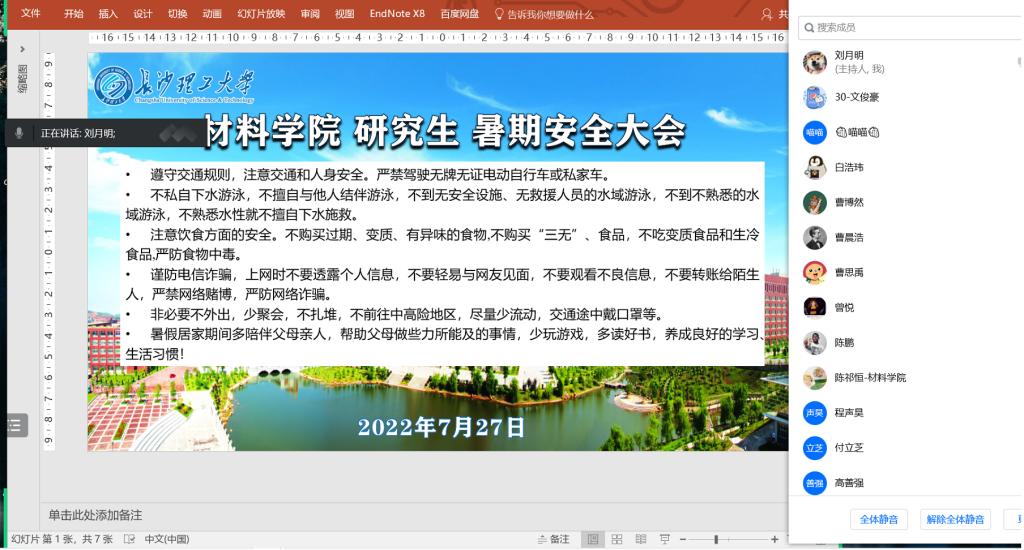Switch to Reading view icon
1024x550 pixels.
pyautogui.click(x=641, y=540)
